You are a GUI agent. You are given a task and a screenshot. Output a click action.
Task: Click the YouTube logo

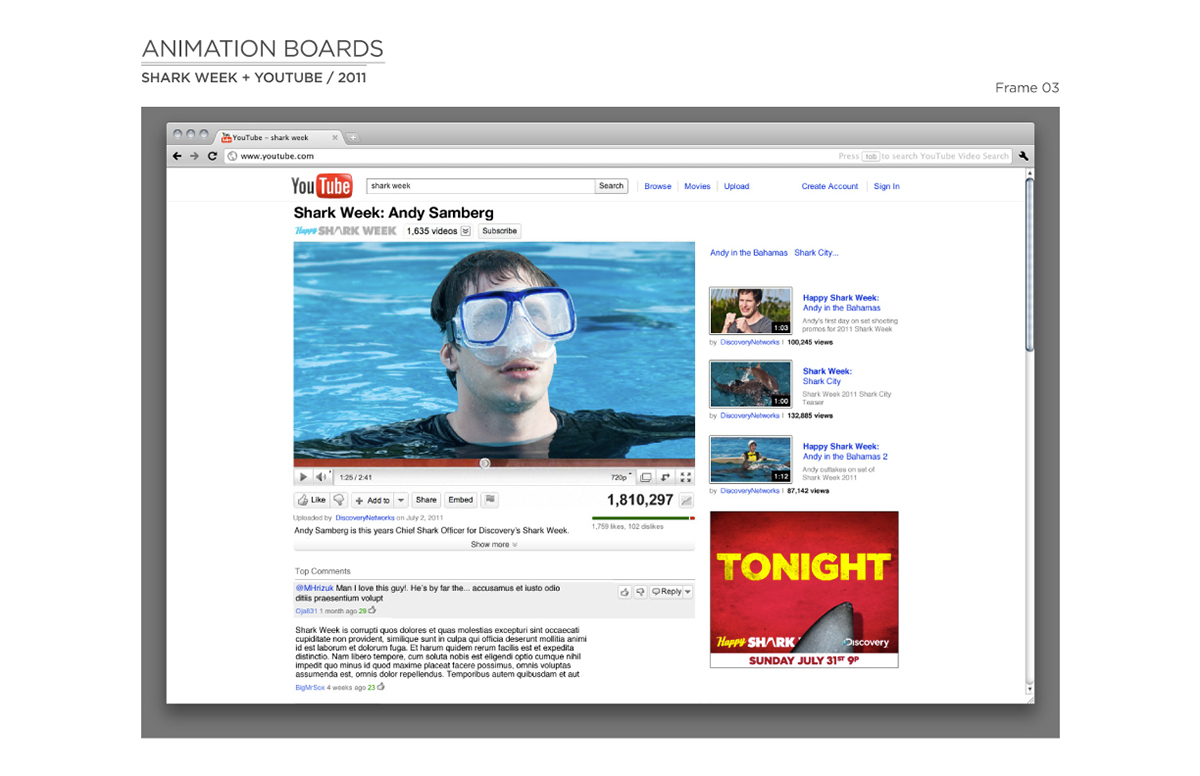(x=321, y=186)
